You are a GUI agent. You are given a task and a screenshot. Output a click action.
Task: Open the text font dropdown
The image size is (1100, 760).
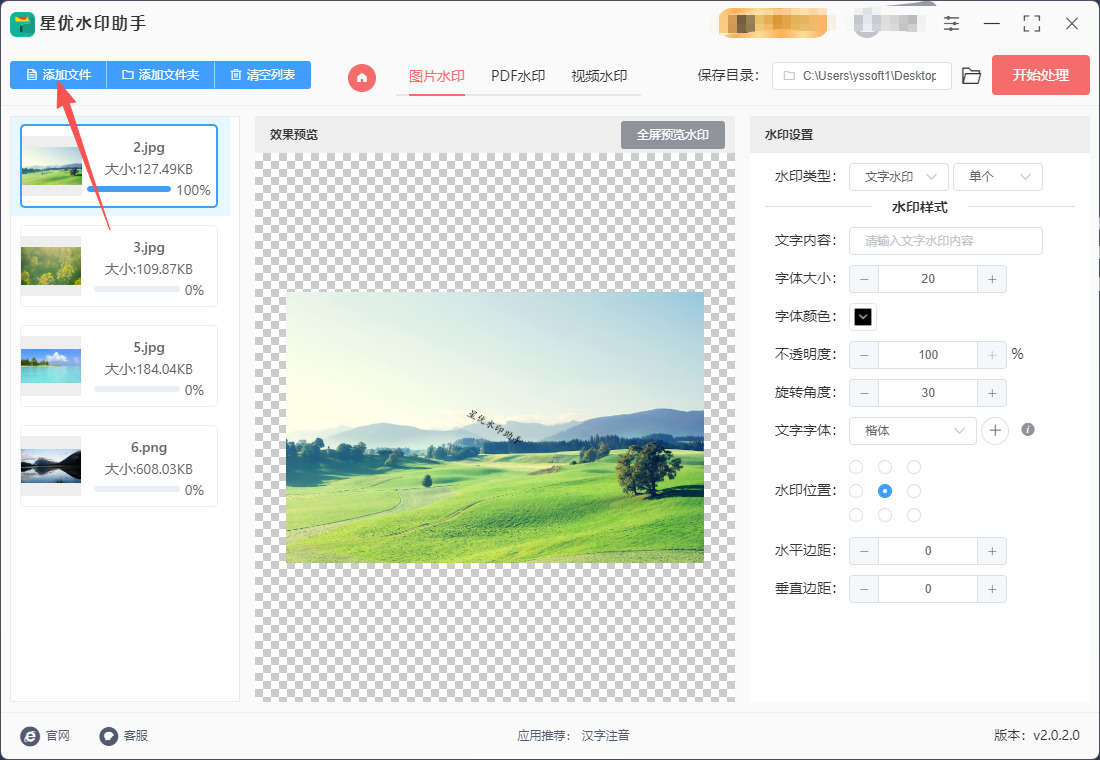[912, 430]
